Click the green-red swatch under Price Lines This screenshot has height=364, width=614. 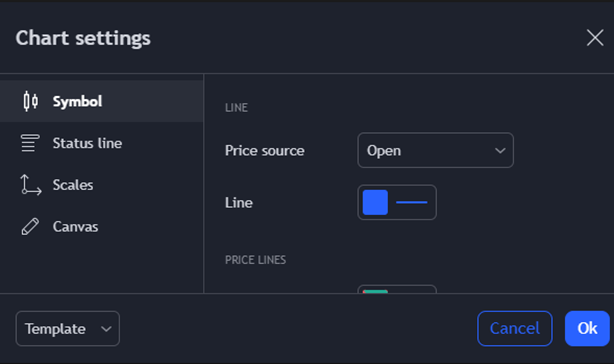click(x=375, y=291)
